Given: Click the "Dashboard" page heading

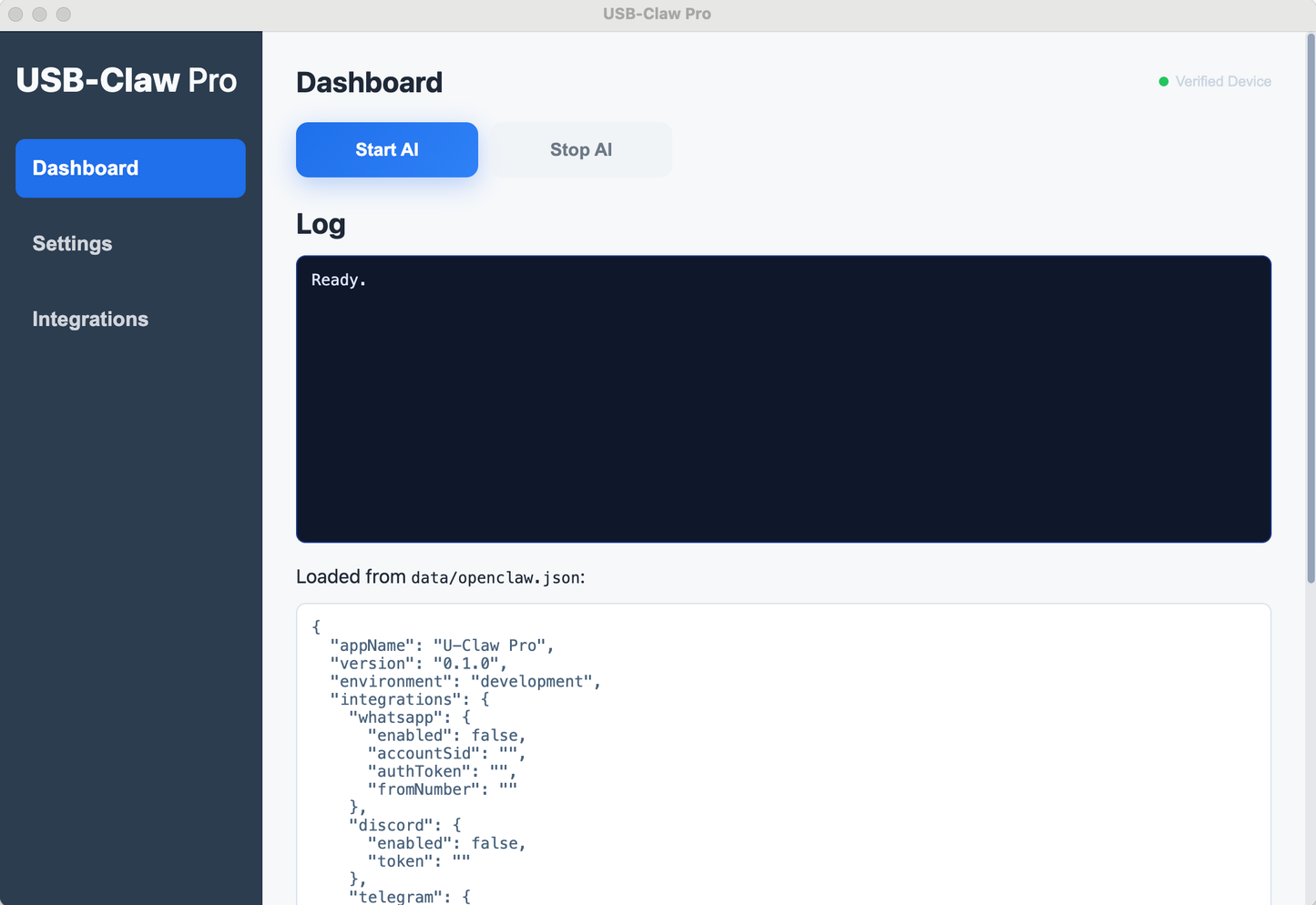Looking at the screenshot, I should click(x=370, y=82).
